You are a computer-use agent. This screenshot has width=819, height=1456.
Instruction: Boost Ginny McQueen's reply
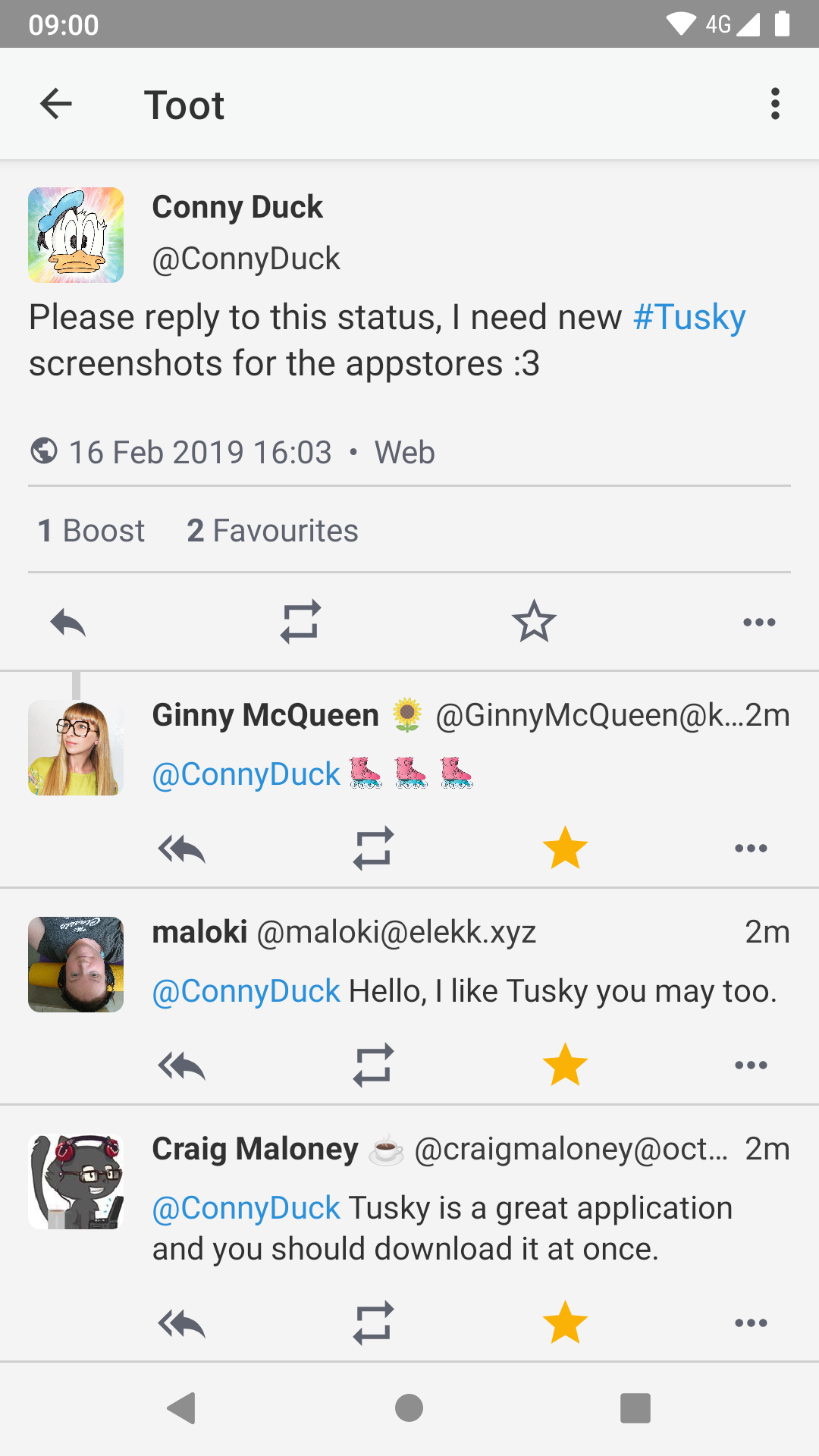373,848
